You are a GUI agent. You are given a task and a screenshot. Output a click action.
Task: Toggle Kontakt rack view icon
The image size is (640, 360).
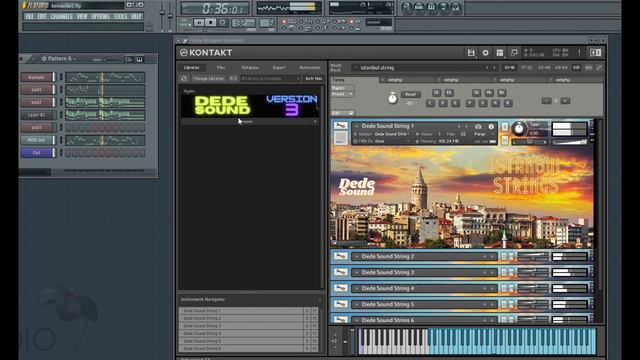(x=500, y=53)
